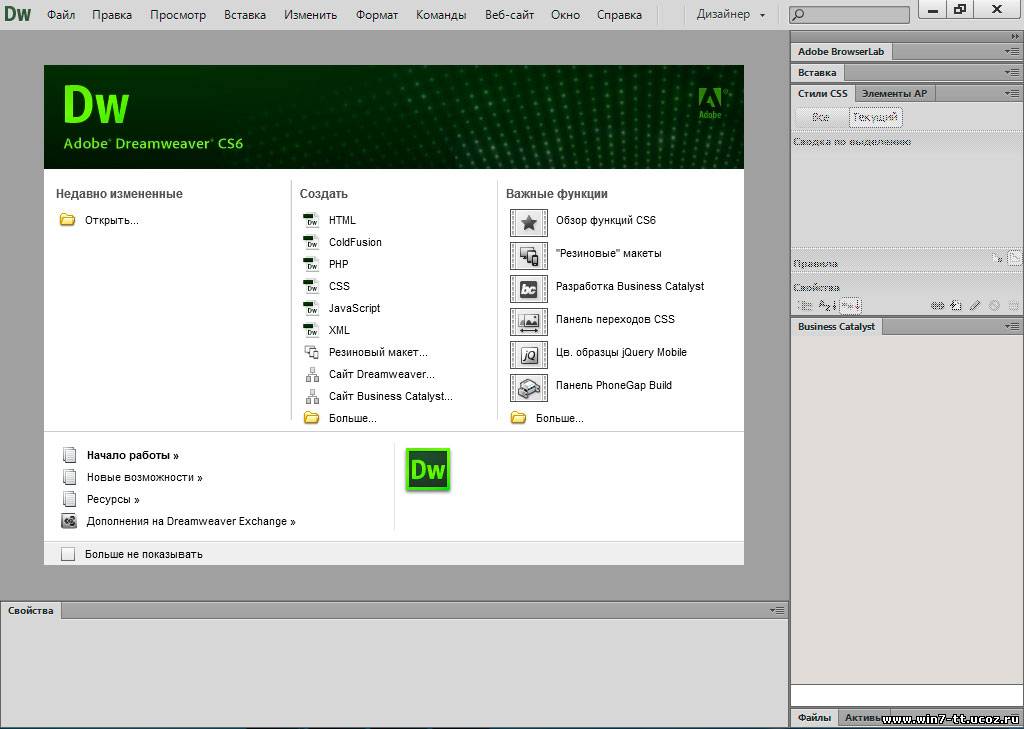The height and width of the screenshot is (729, 1024).
Task: Click the Панель PhoneGap Build feature icon
Action: (x=529, y=387)
